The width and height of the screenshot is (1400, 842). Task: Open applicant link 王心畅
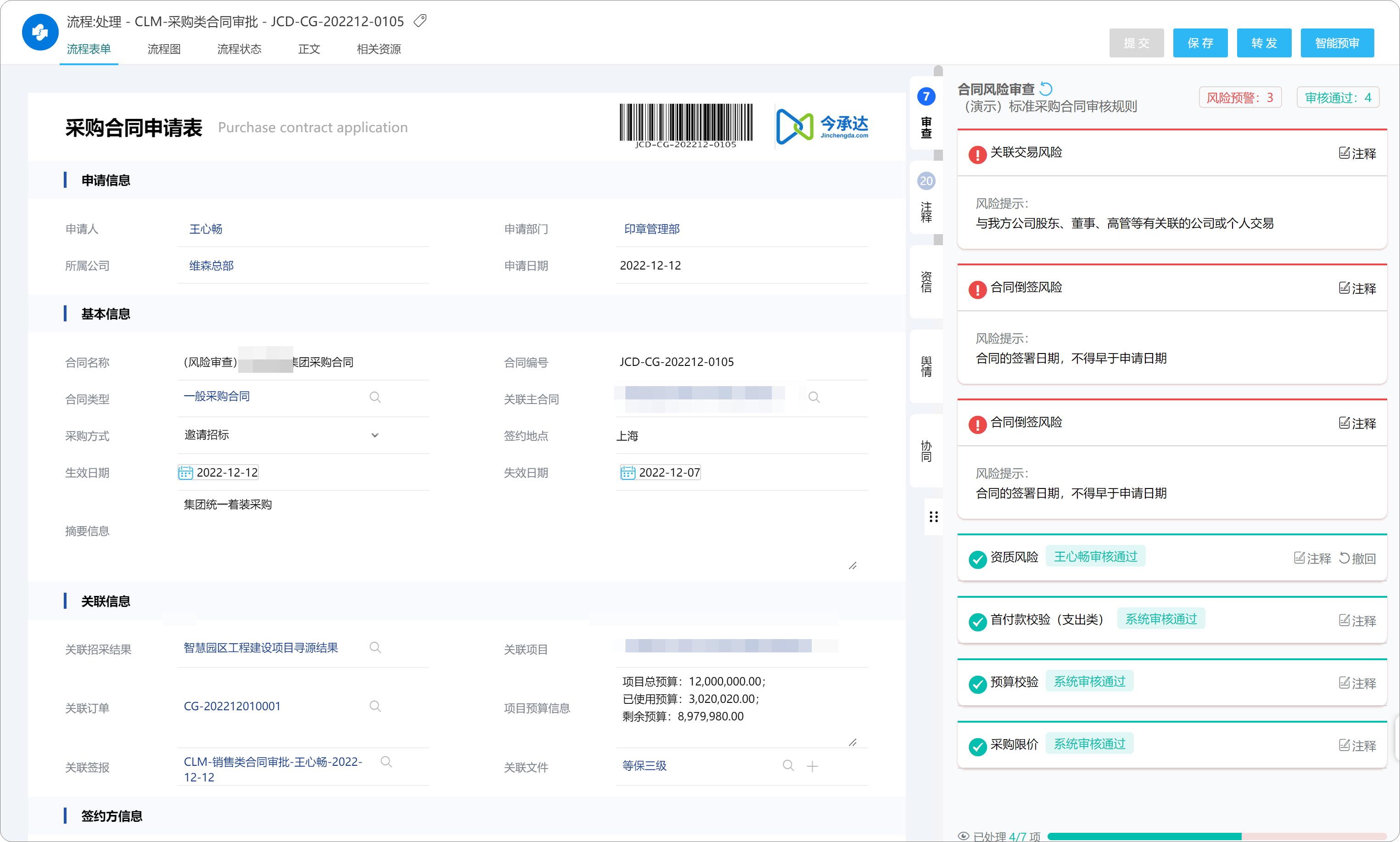[206, 229]
